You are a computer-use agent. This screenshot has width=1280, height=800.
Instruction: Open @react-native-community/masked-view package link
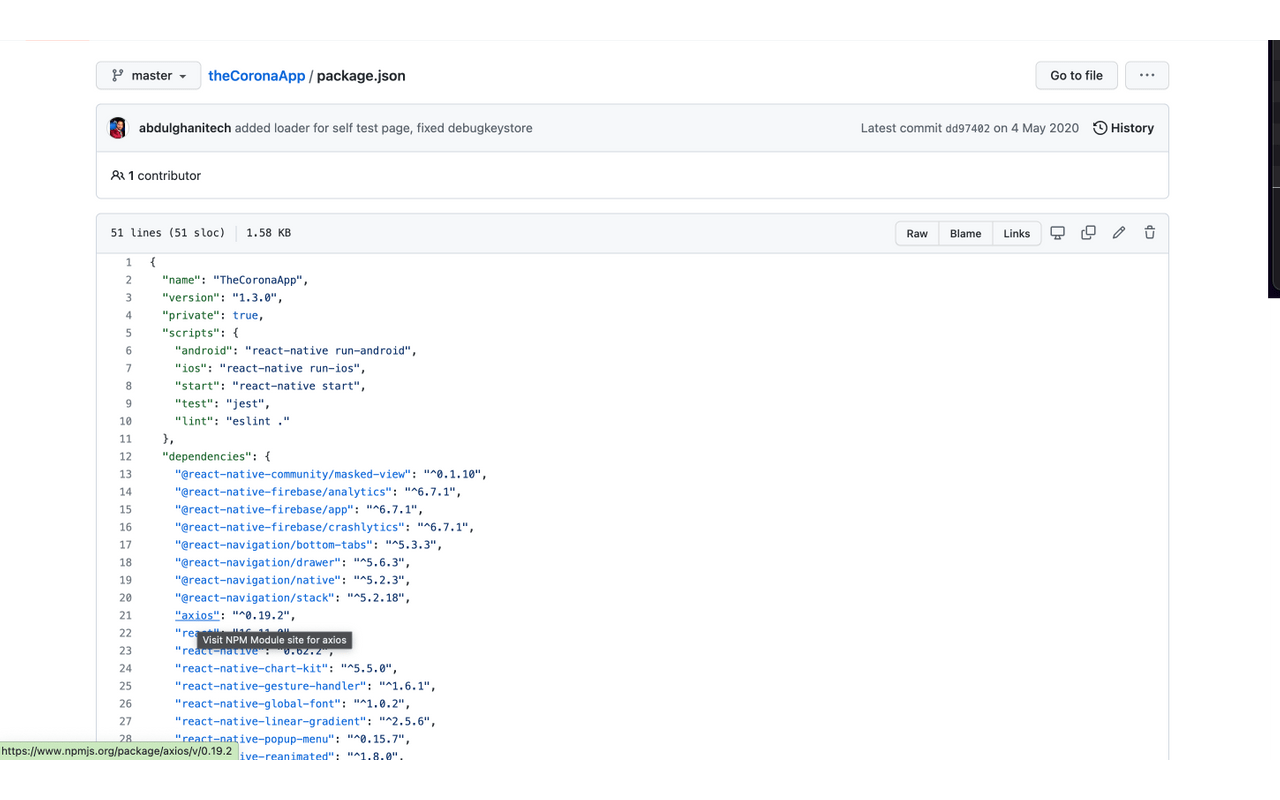[293, 474]
